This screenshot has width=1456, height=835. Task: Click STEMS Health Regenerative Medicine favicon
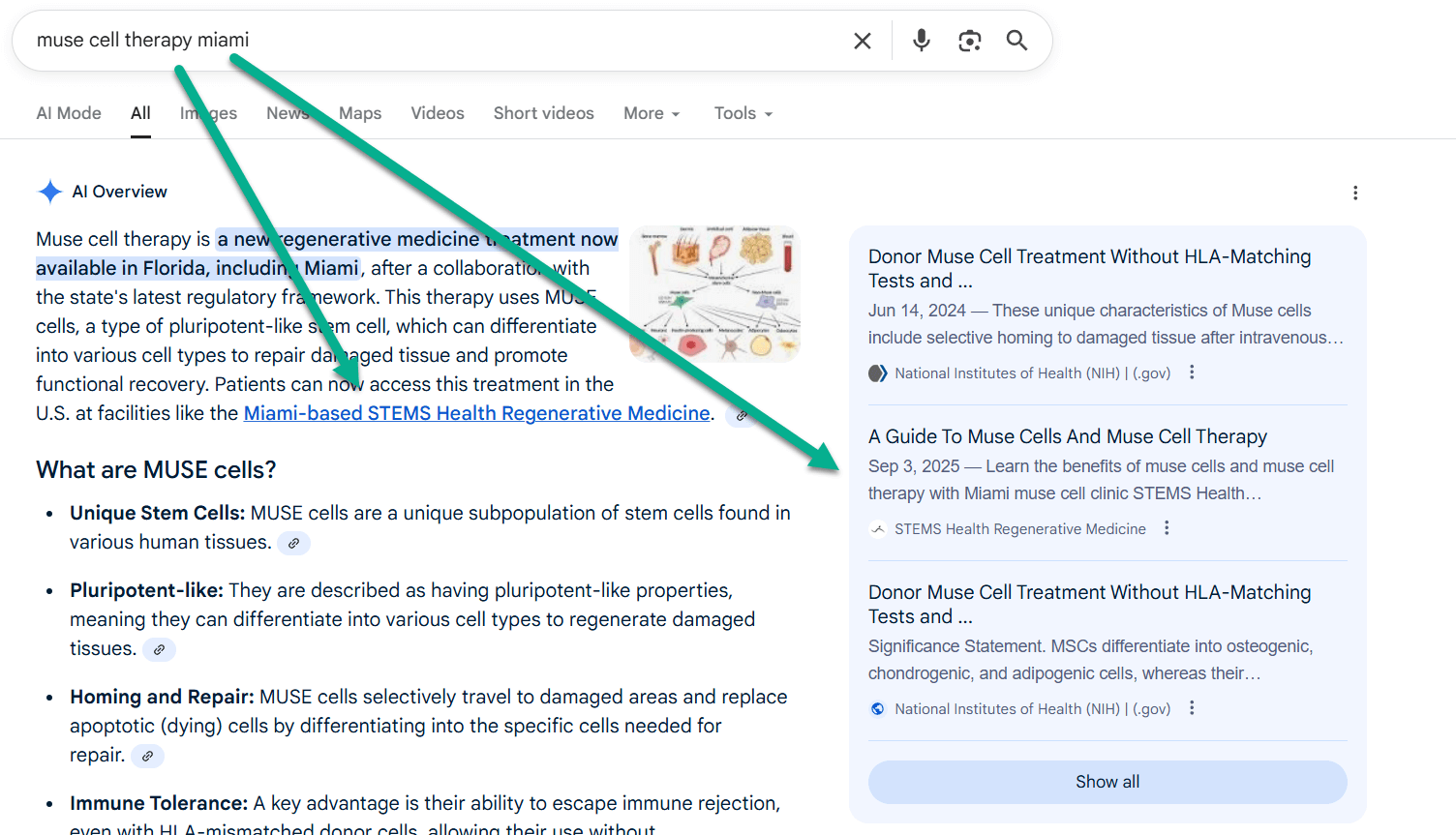tap(878, 529)
